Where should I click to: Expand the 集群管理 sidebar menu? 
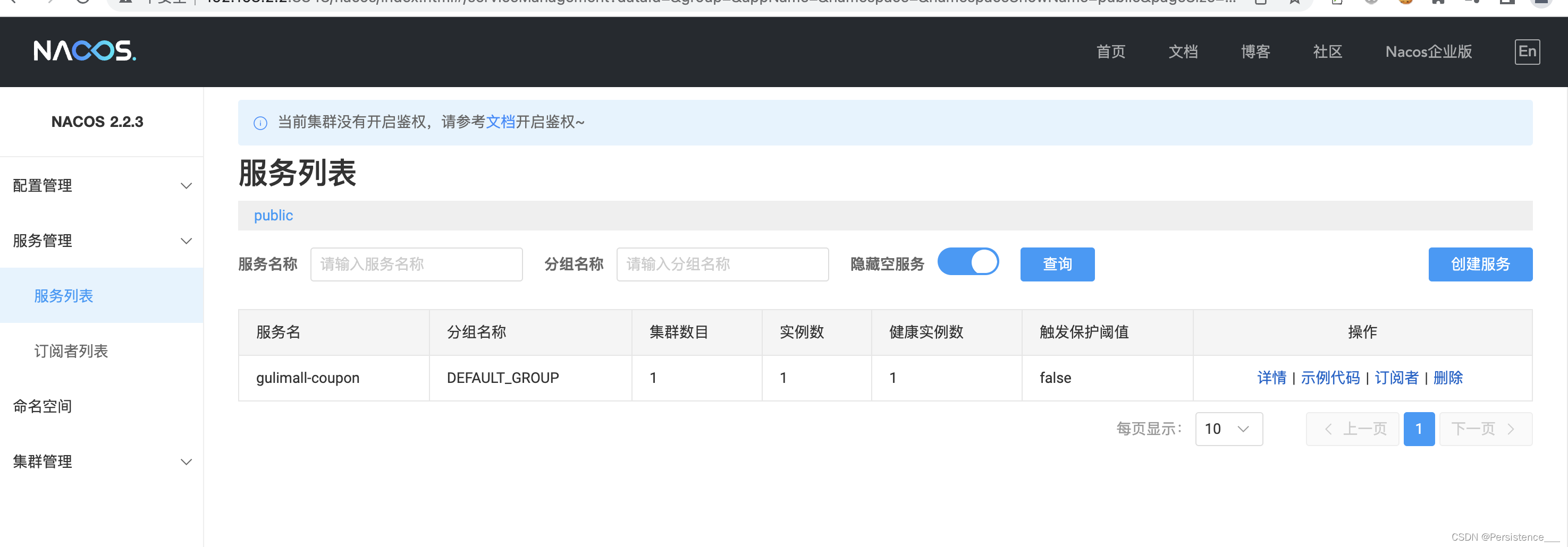102,462
